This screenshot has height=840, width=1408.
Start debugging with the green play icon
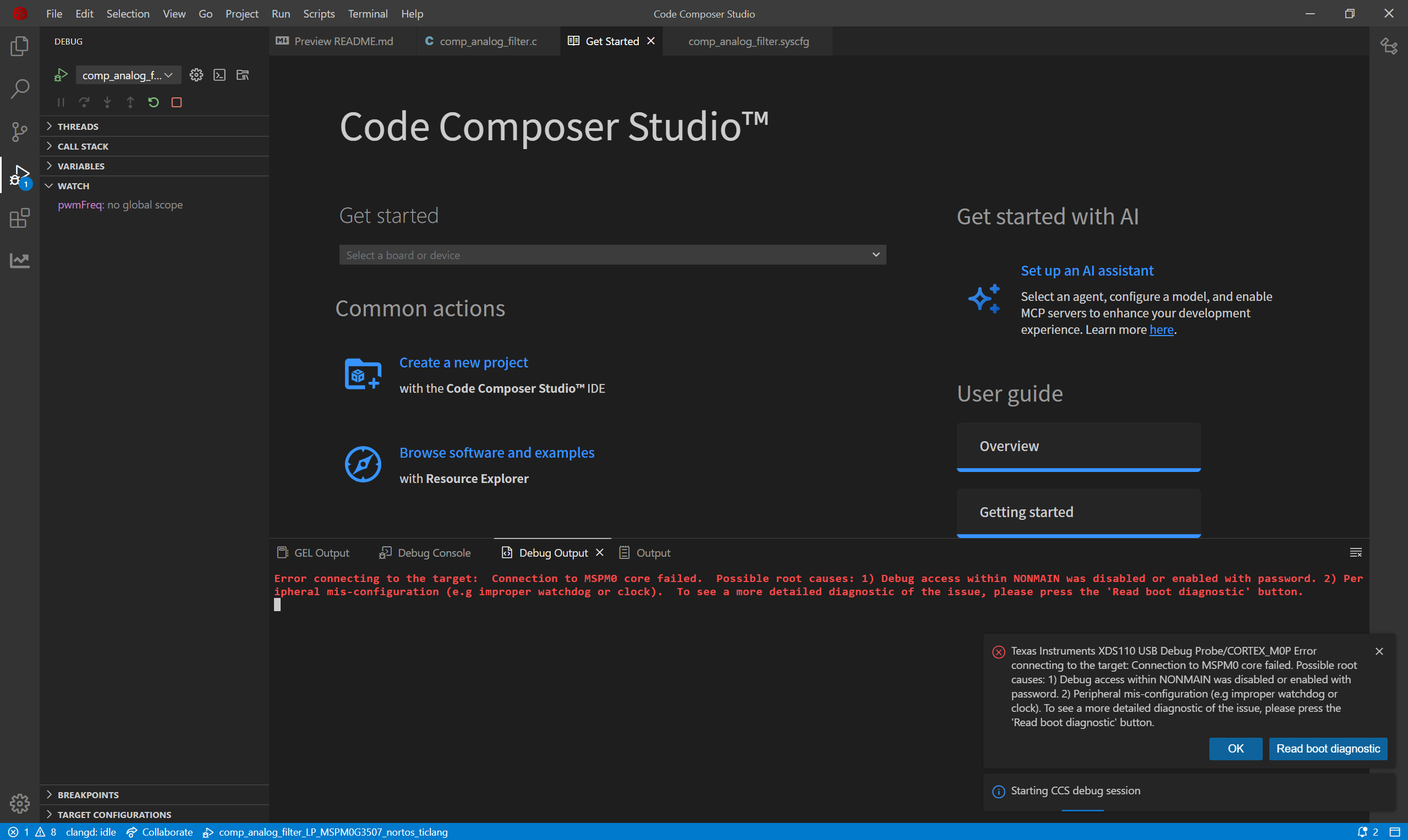click(x=61, y=75)
